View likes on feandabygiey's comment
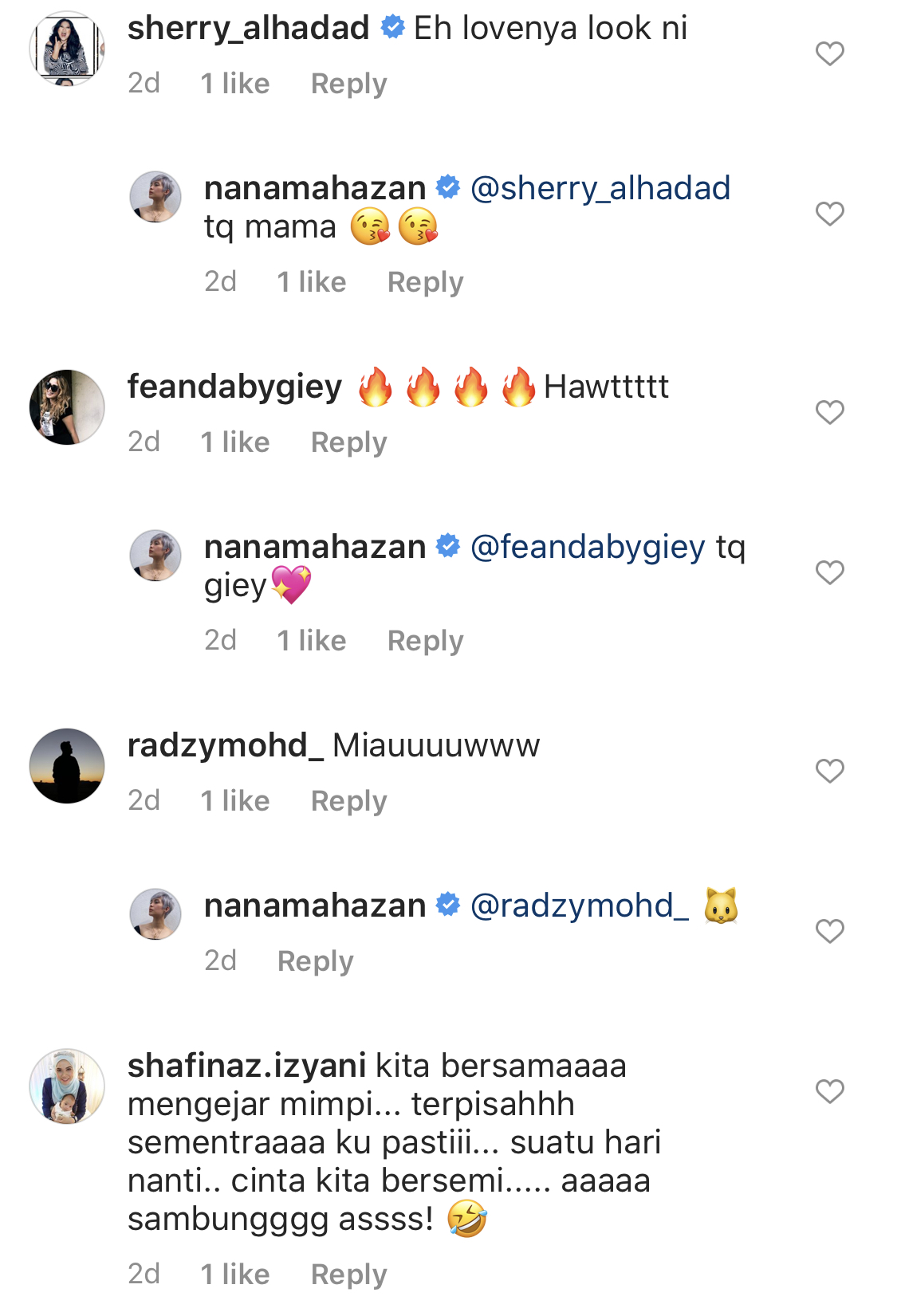897x1316 pixels. click(x=234, y=442)
